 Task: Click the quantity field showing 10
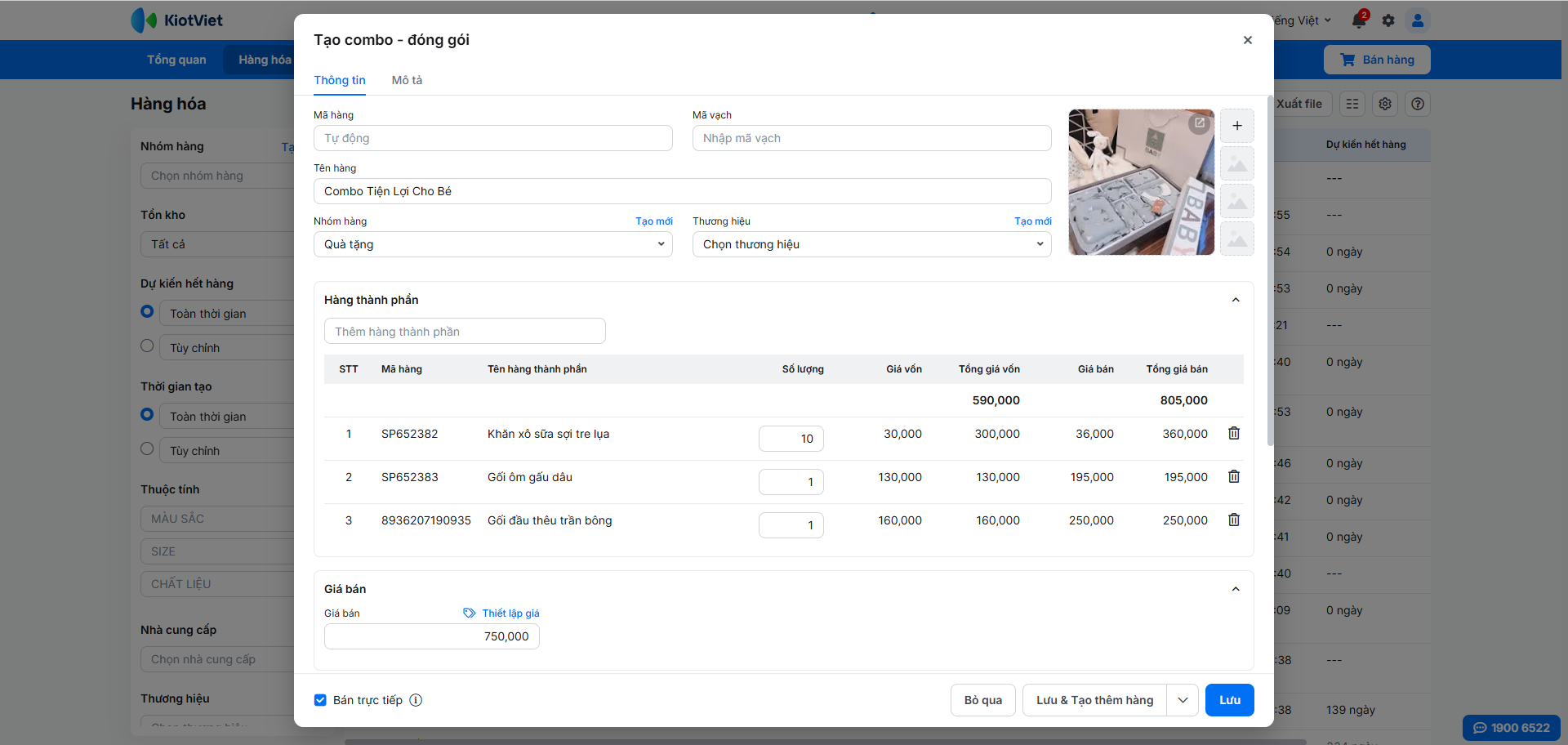click(x=791, y=439)
